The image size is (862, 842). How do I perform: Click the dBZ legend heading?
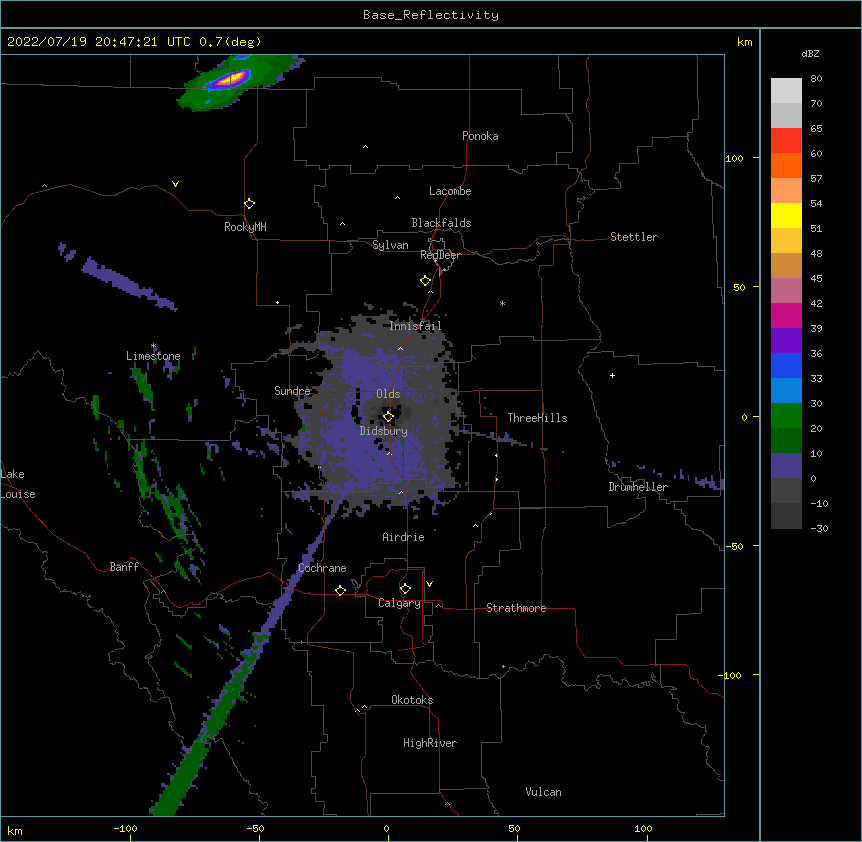tap(810, 54)
